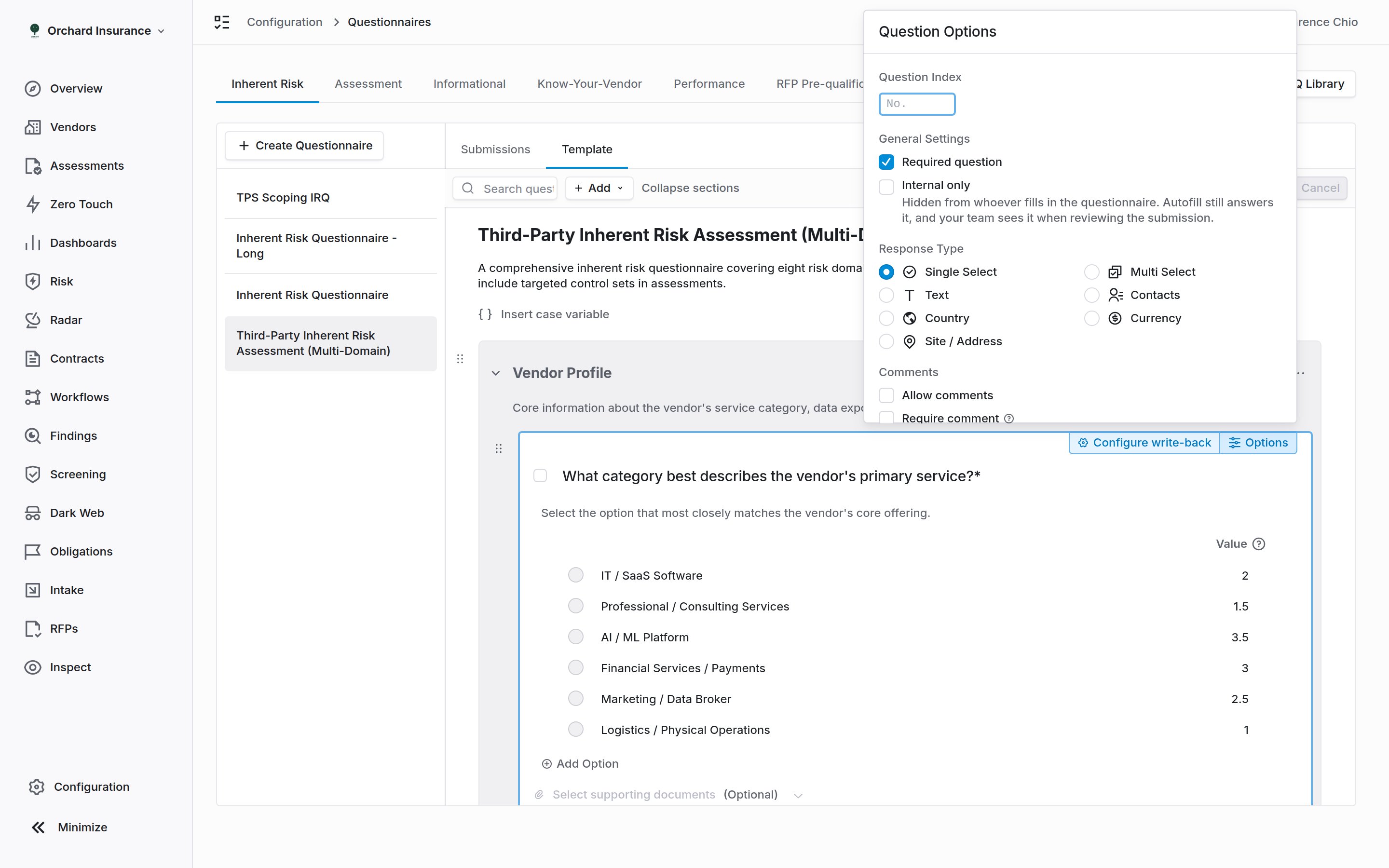This screenshot has width=1389, height=868.
Task: Open the Overview page icon
Action: (33, 88)
